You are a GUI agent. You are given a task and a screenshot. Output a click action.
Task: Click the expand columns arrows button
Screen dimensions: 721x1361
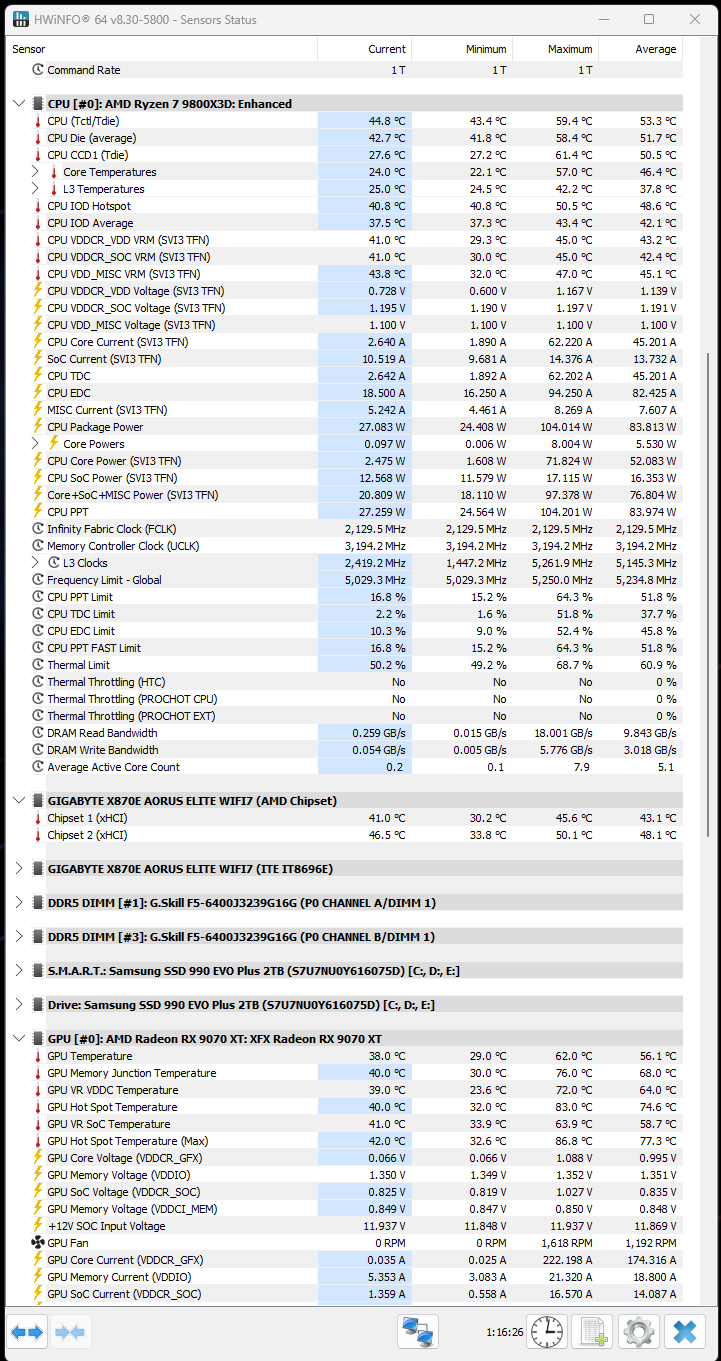[x=27, y=1332]
